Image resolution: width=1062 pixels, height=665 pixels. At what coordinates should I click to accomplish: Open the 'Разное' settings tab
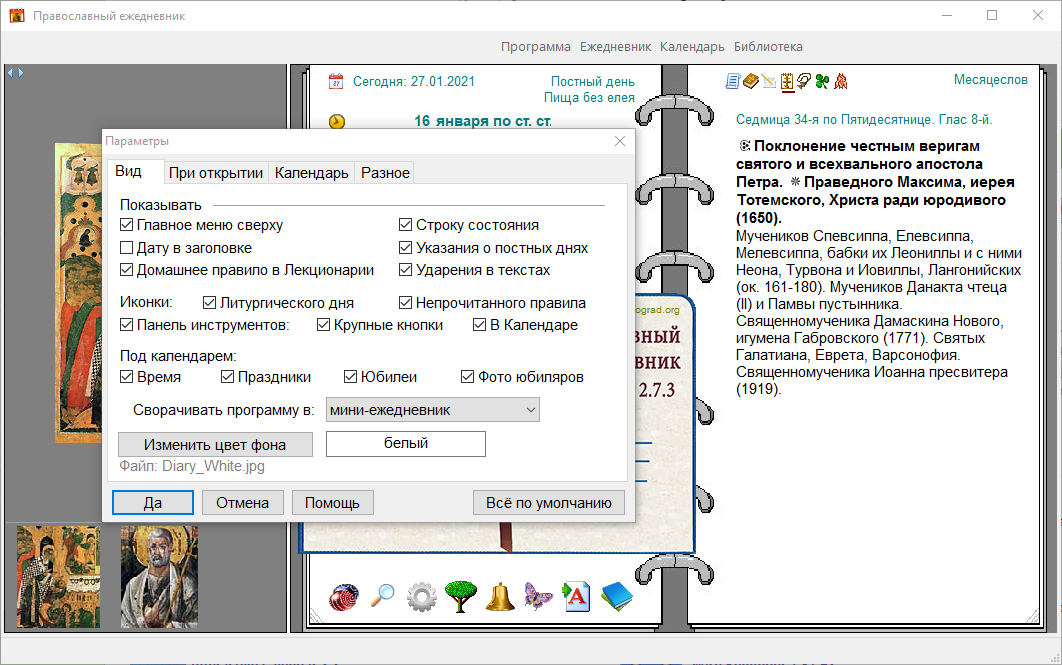point(385,172)
